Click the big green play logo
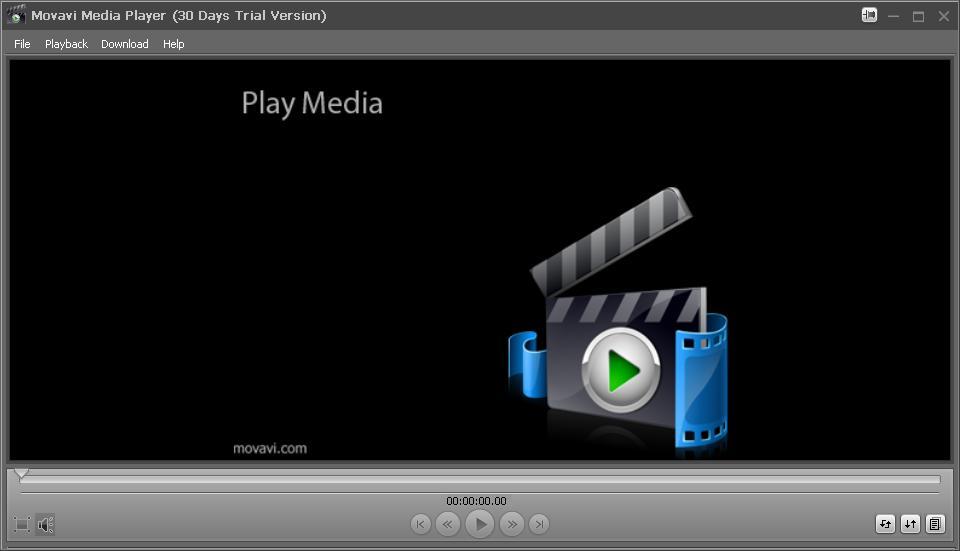This screenshot has height=551, width=960. click(621, 370)
